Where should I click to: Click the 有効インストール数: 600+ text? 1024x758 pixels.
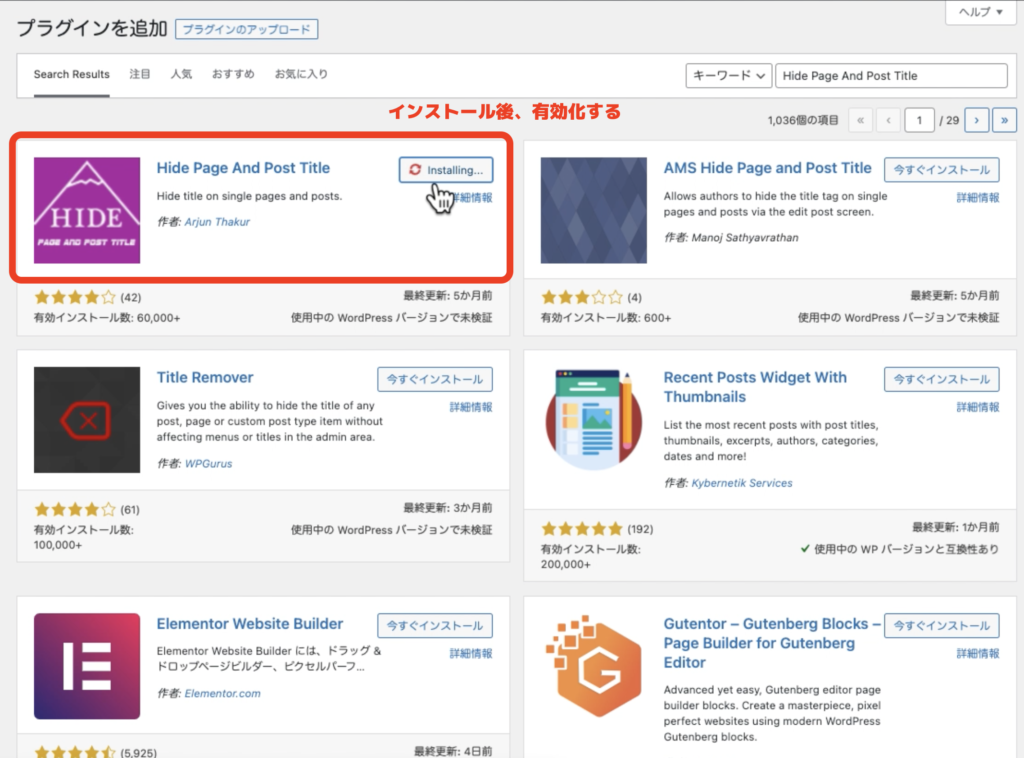tap(606, 318)
